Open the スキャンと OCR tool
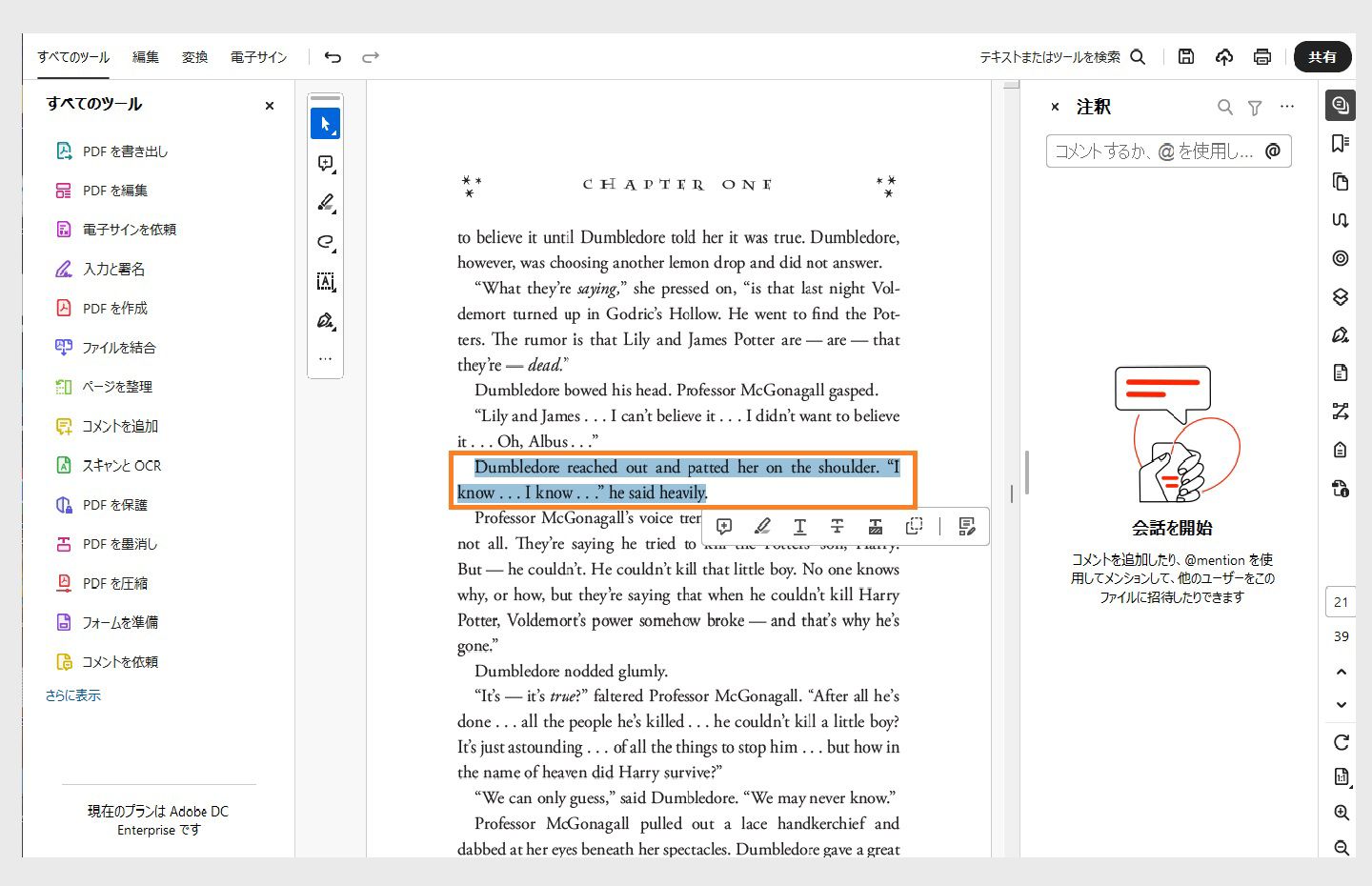Image resolution: width=1372 pixels, height=886 pixels. click(x=108, y=466)
